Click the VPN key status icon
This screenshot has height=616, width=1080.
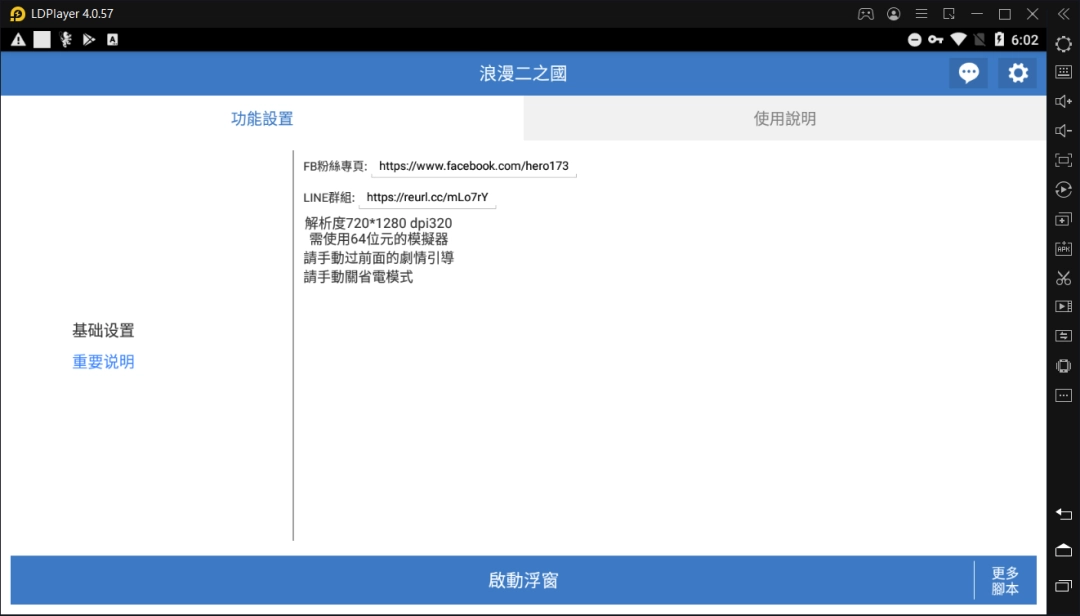pos(935,40)
